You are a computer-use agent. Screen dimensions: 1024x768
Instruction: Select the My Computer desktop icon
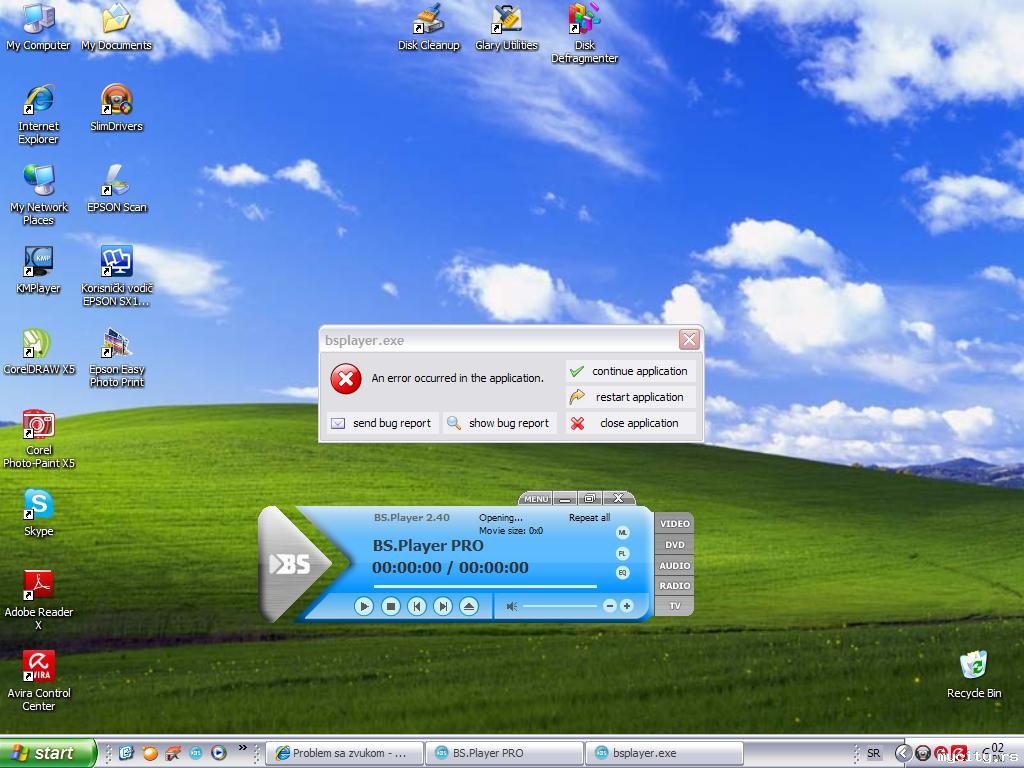pos(39,27)
